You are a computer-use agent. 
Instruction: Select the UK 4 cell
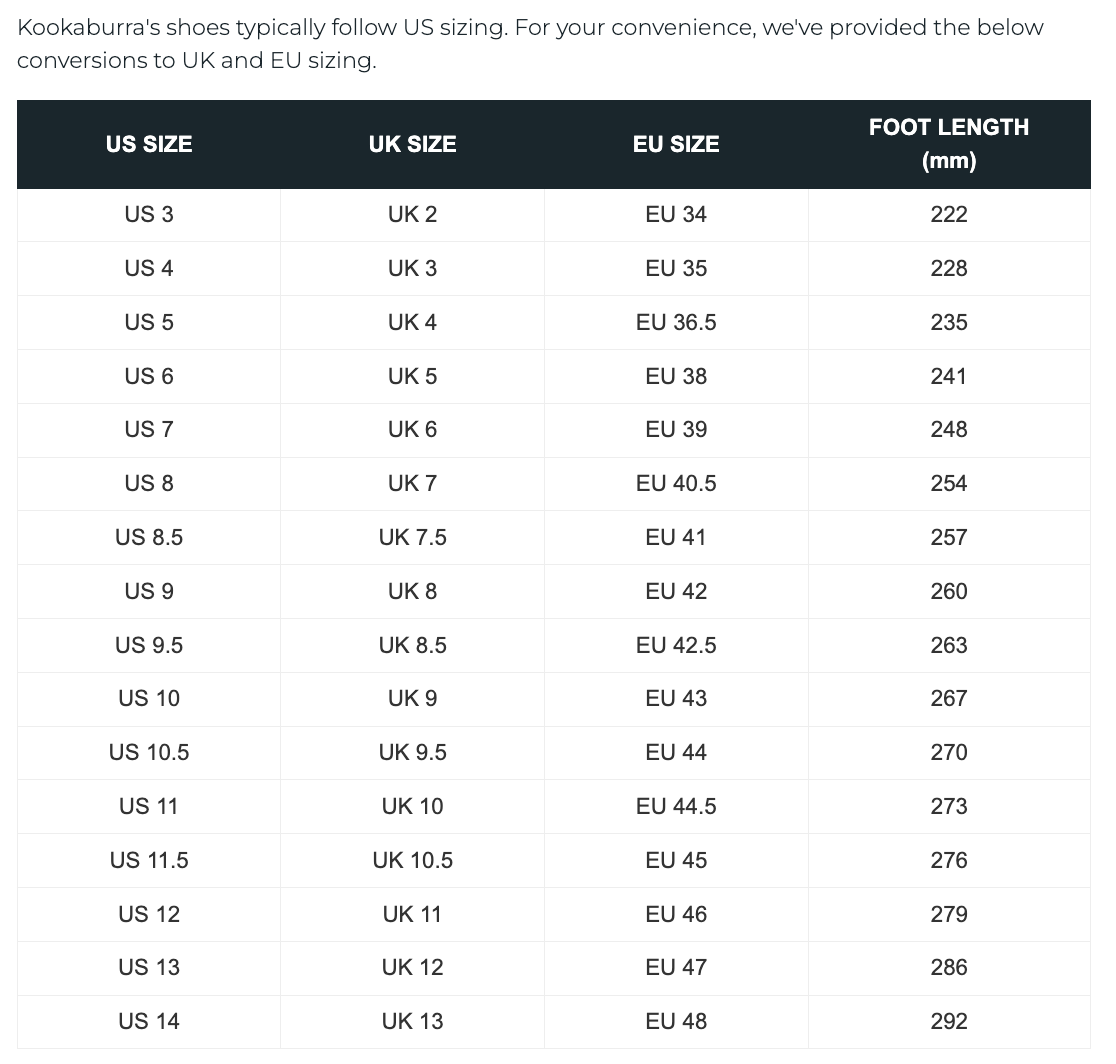412,322
